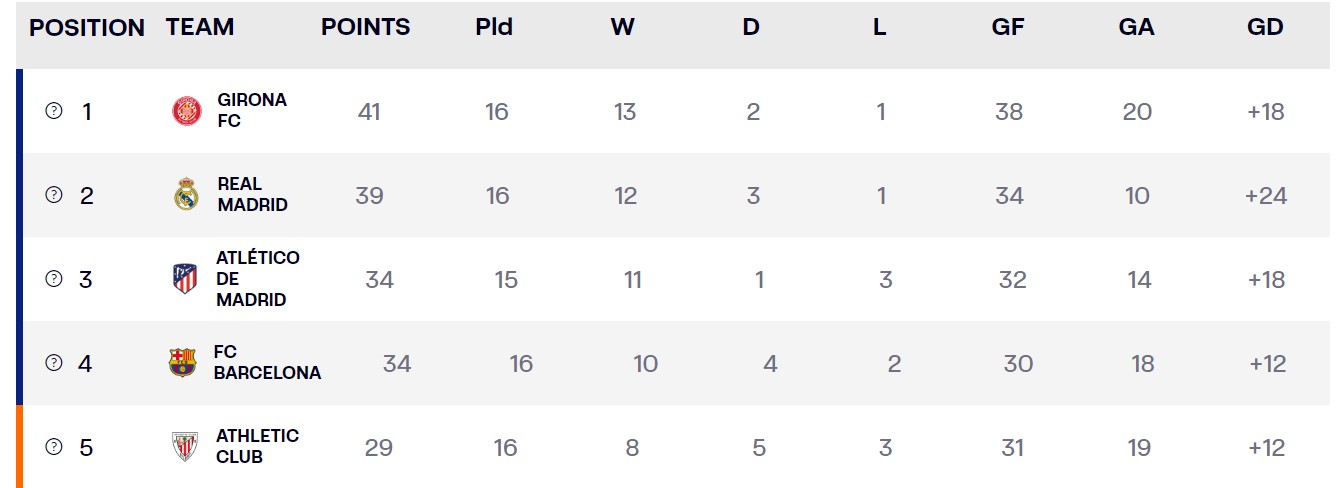Open the FC BARCELONA team link
Viewport: 1336px width, 488px height.
pos(267,363)
